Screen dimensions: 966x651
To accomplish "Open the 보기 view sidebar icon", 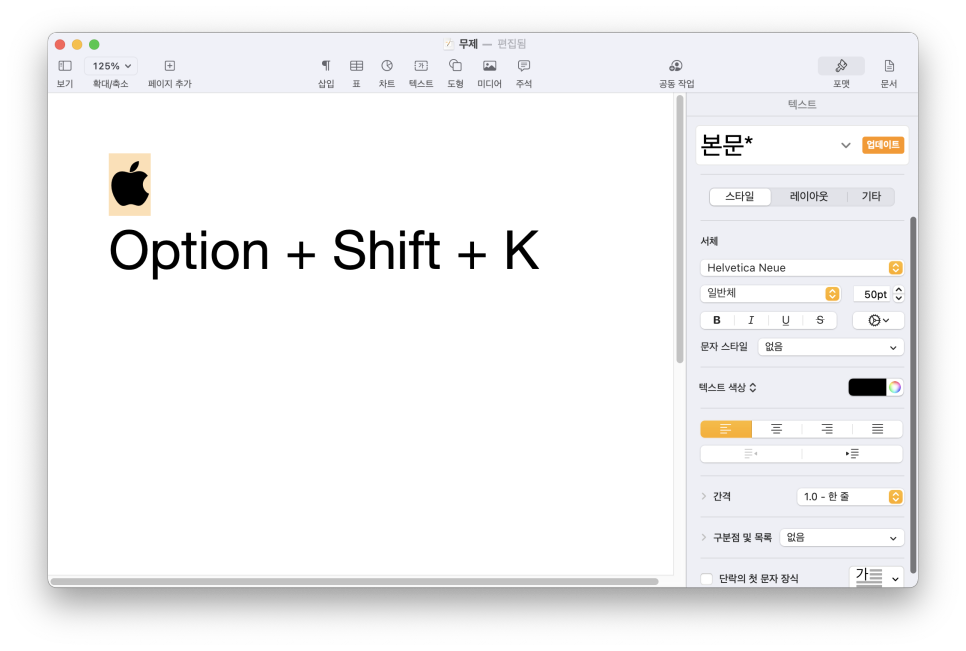I will coord(65,66).
